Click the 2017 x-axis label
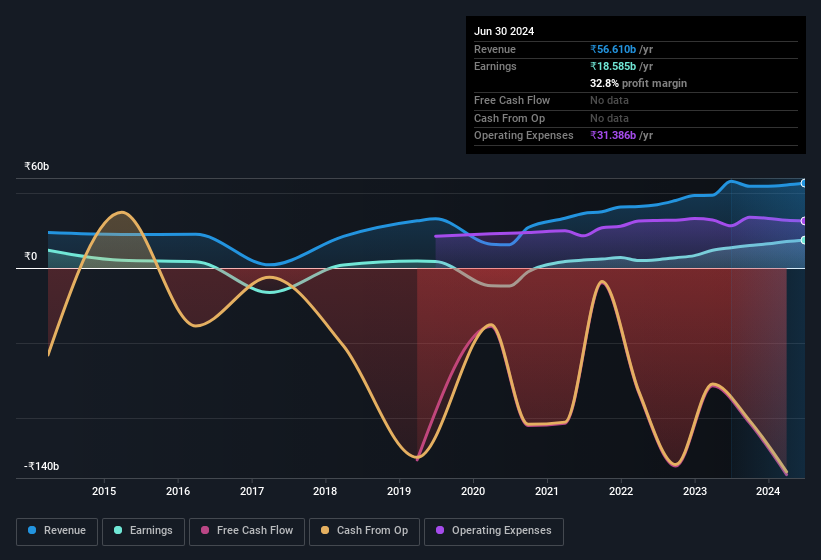 point(252,491)
